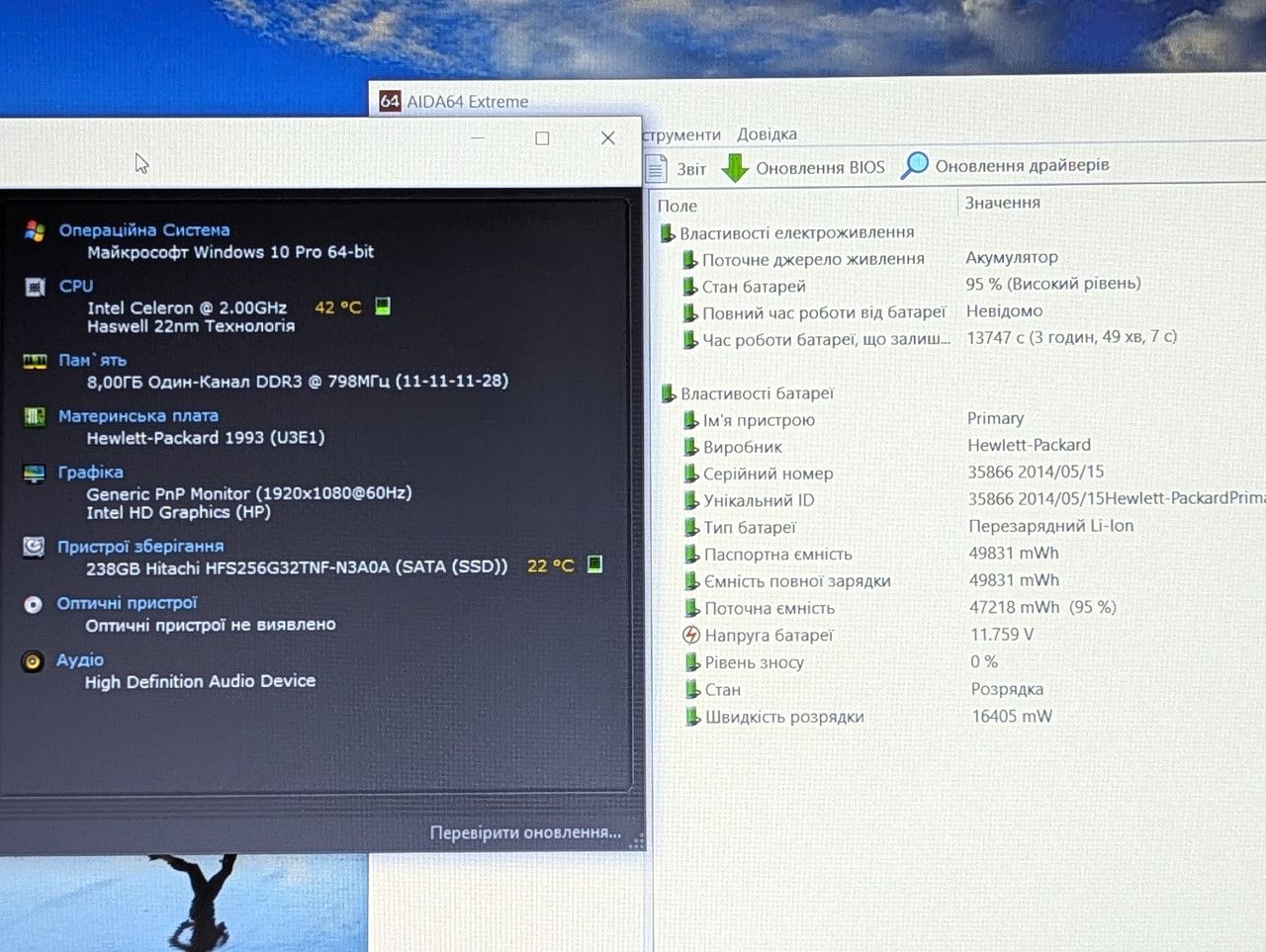Select the hard drive icon beside Пристрої зберігання
This screenshot has height=952, width=1266.
(x=34, y=547)
